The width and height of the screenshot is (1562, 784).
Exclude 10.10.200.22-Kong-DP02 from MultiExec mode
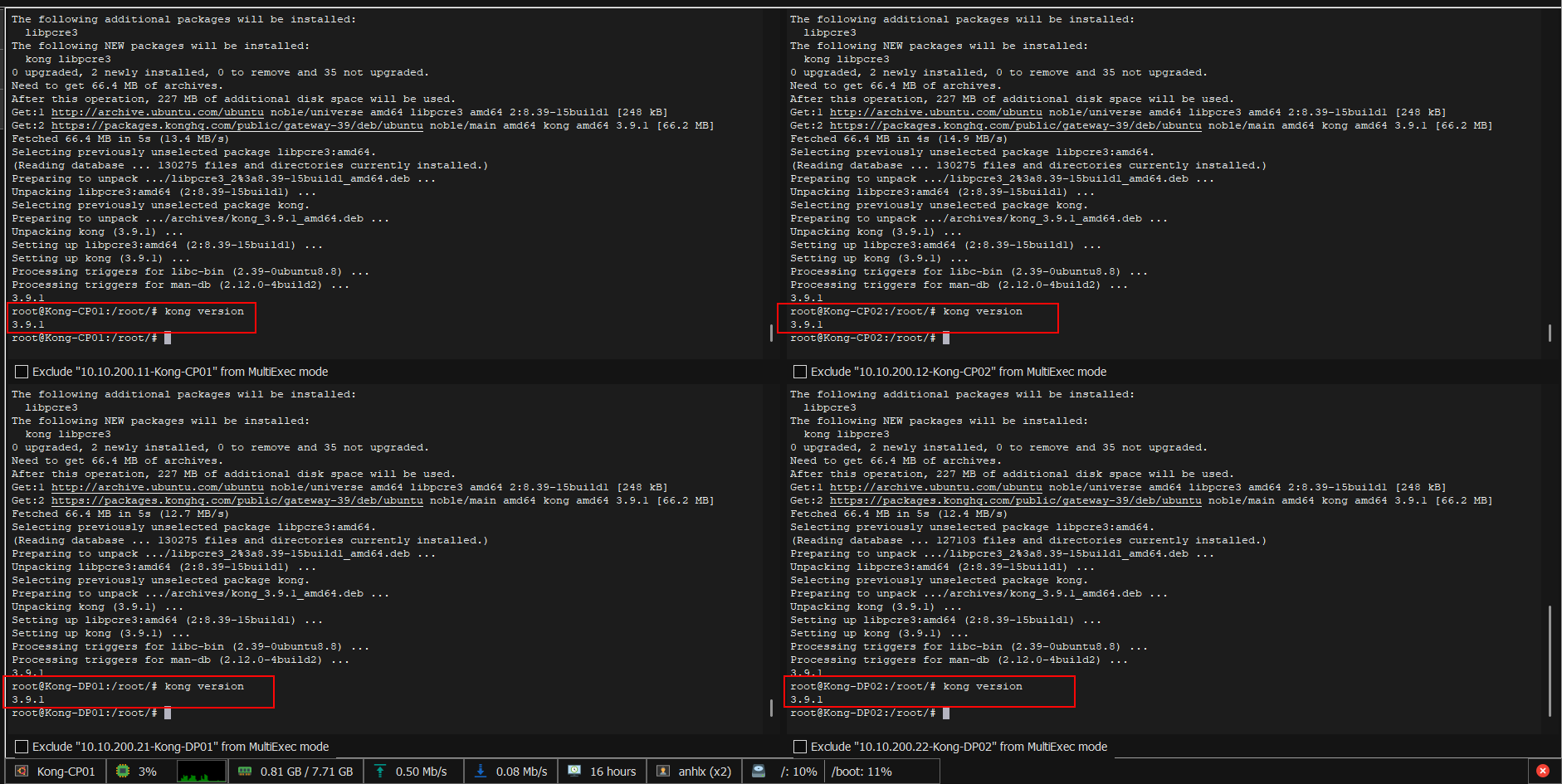[x=800, y=747]
